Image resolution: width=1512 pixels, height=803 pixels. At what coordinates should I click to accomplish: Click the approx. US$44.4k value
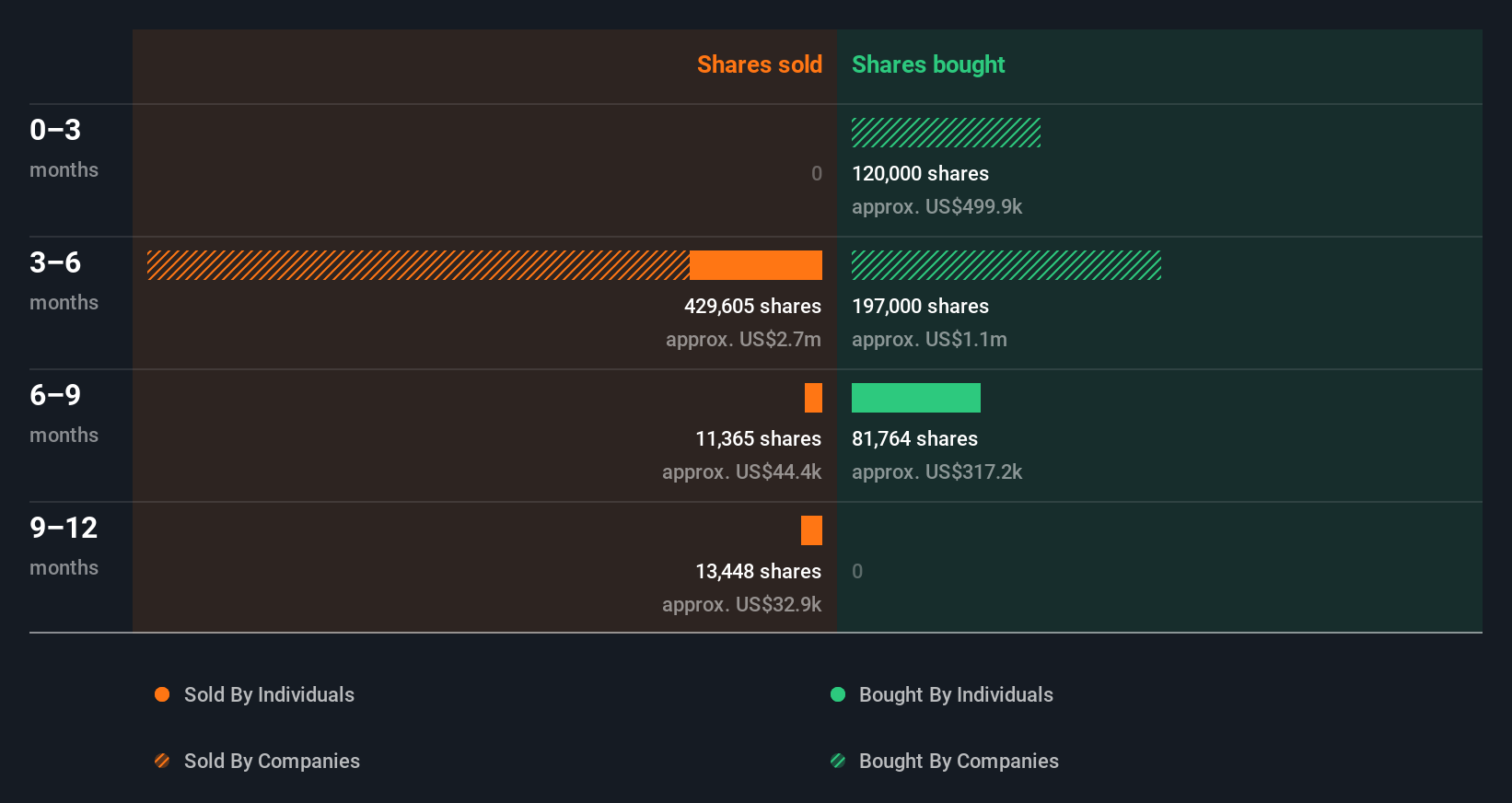(741, 471)
